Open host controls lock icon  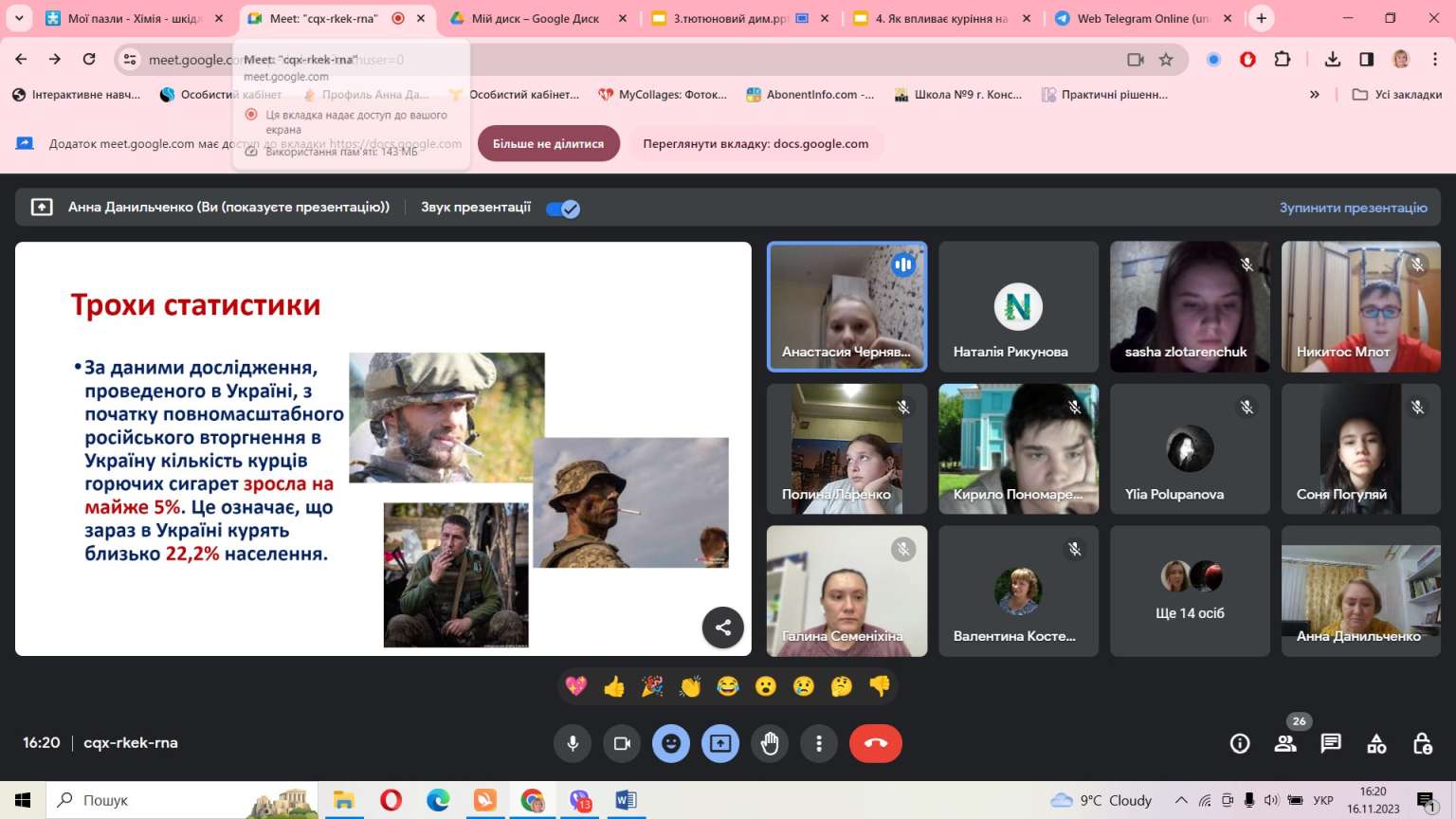pos(1422,744)
